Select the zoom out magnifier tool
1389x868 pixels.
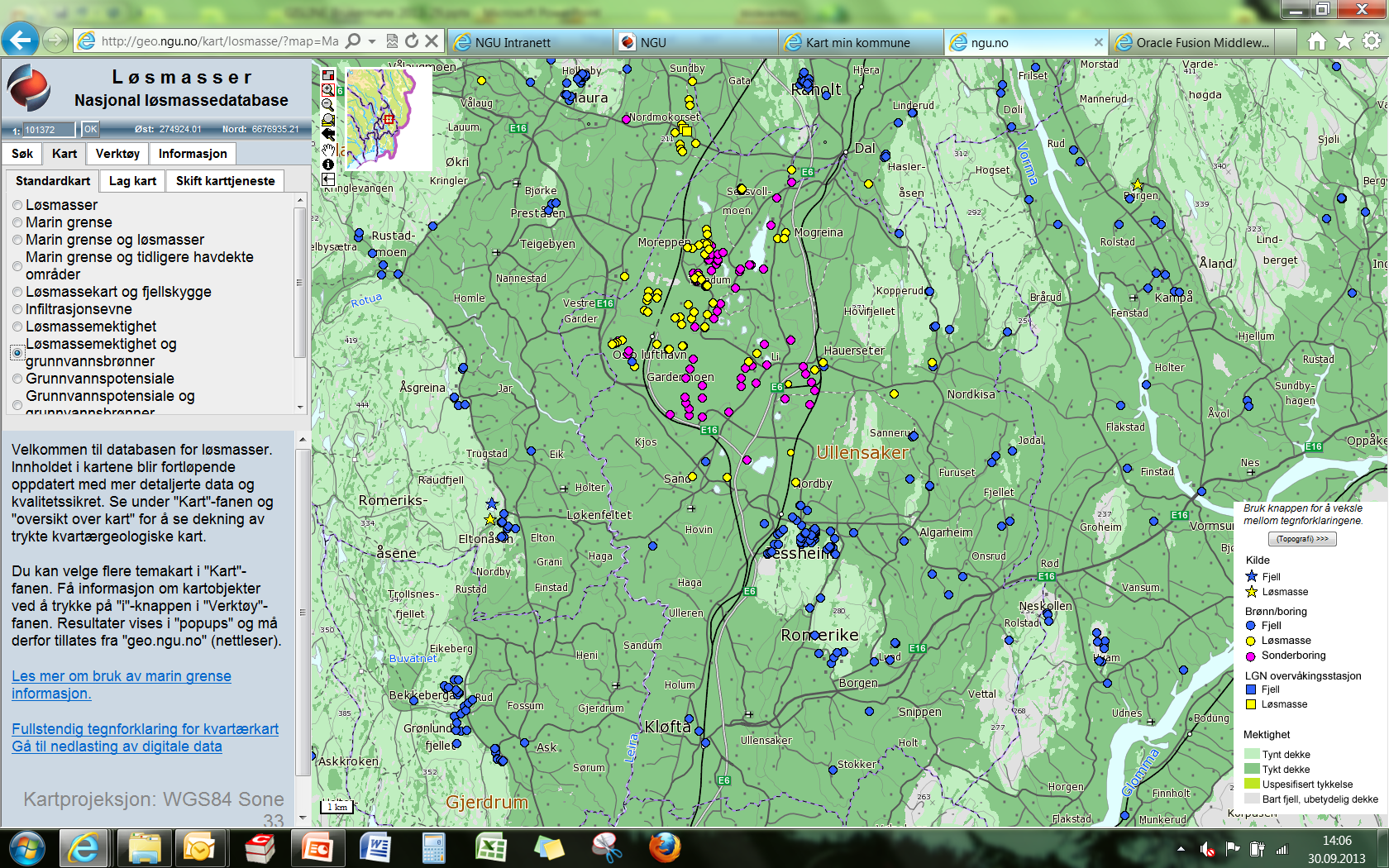click(x=328, y=105)
